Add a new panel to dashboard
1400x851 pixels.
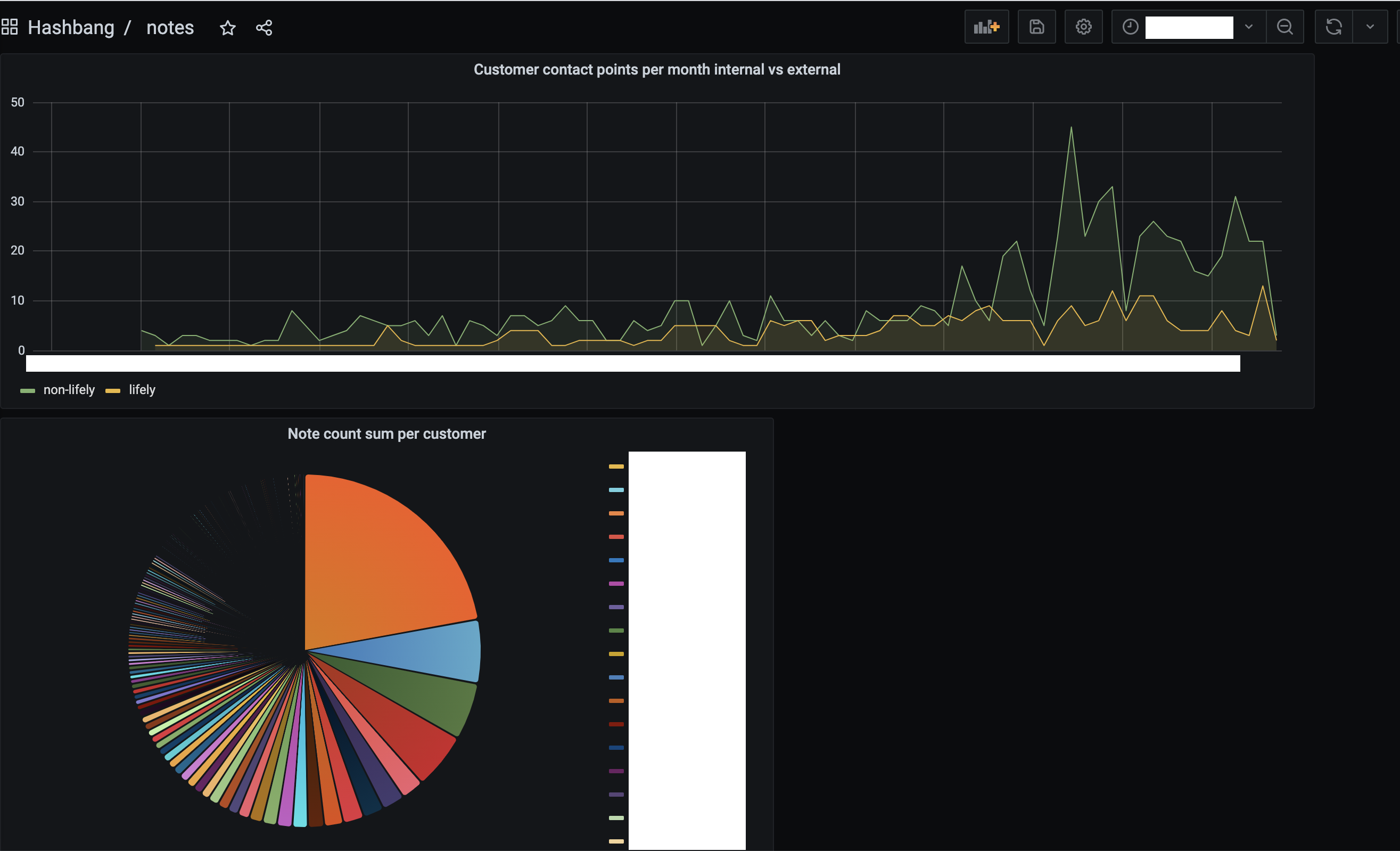[986, 27]
